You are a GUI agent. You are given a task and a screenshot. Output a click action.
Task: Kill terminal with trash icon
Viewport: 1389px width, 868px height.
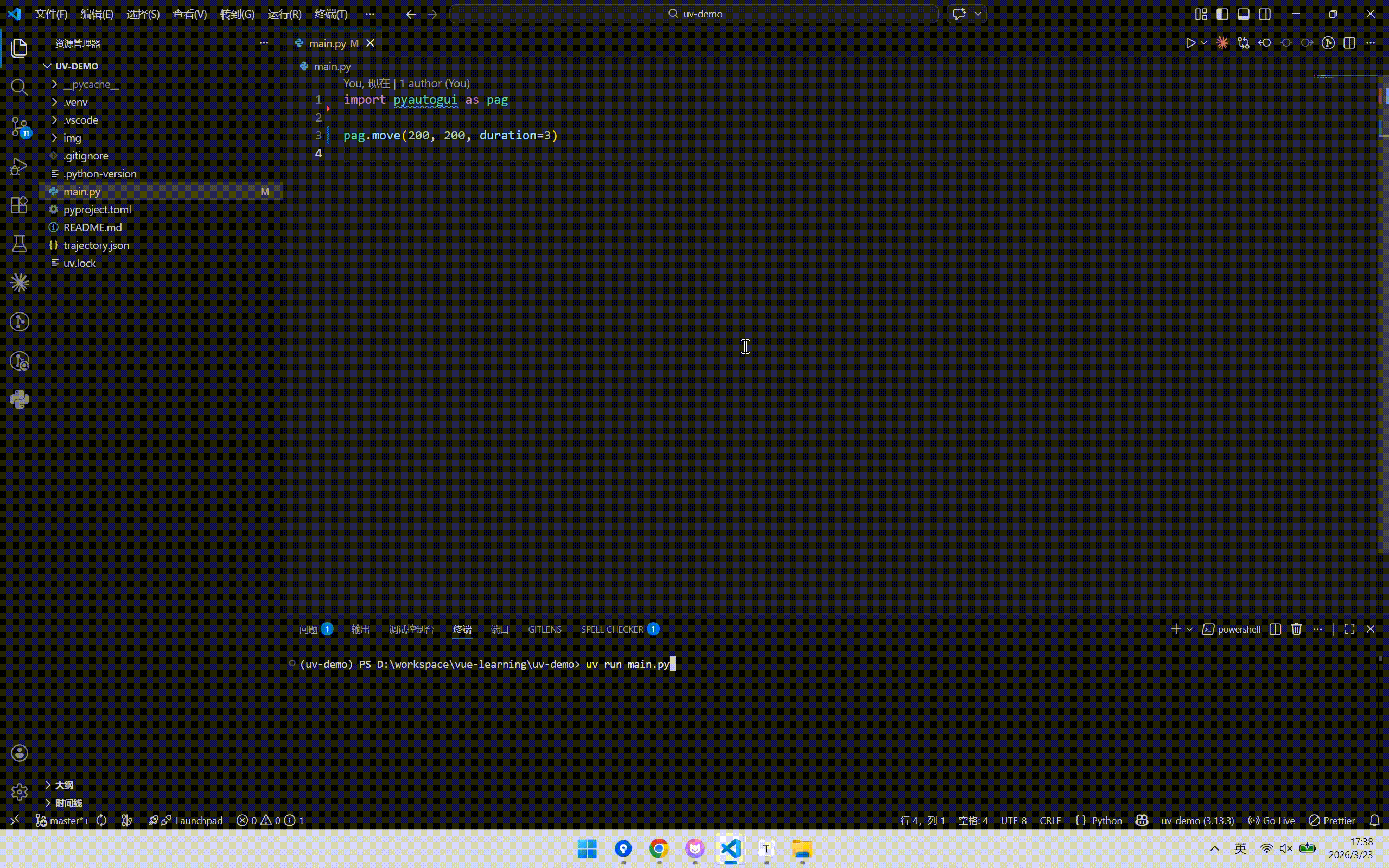(1296, 629)
